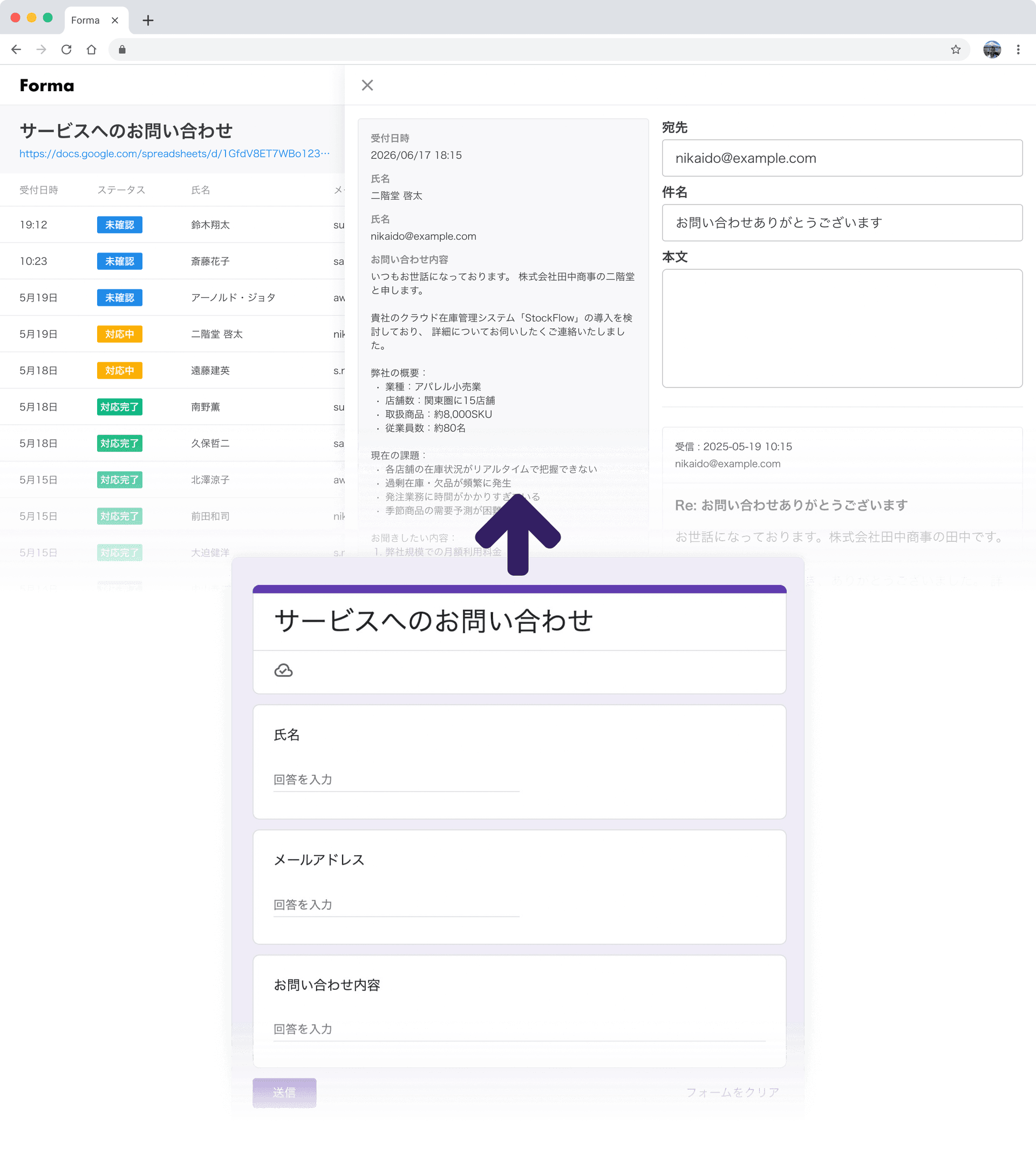Image resolution: width=1036 pixels, height=1170 pixels.
Task: Click the ステータス column header
Action: coord(121,190)
